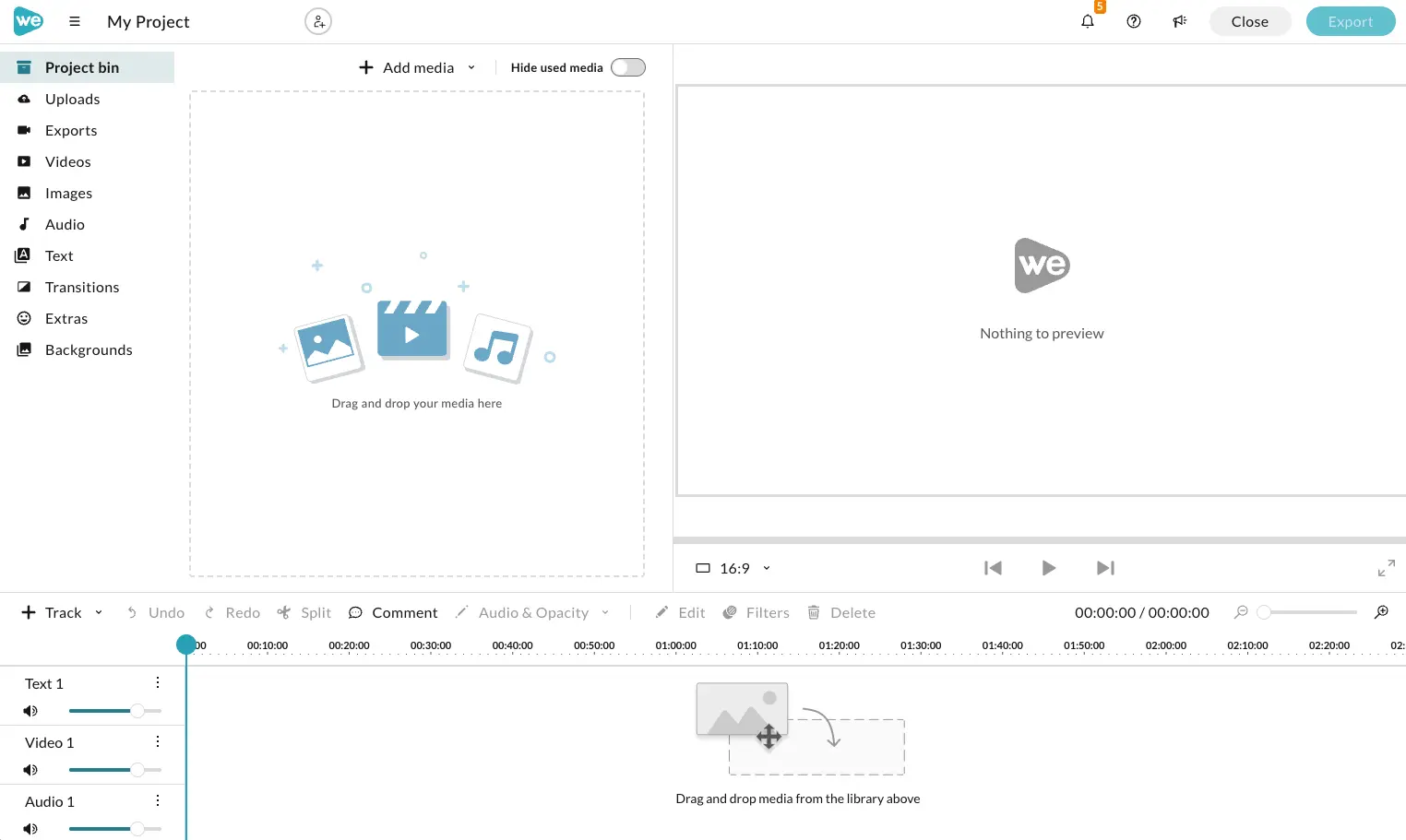Click the invite collaborator icon
Viewport: 1406px width, 840px height.
318,21
